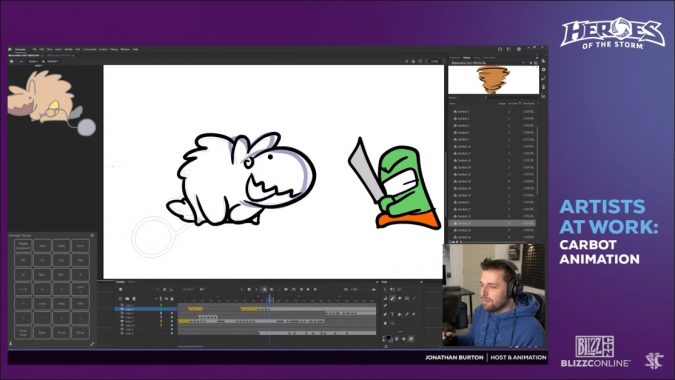Click Scene 1 in the edit bar breadcrumb

point(34,62)
